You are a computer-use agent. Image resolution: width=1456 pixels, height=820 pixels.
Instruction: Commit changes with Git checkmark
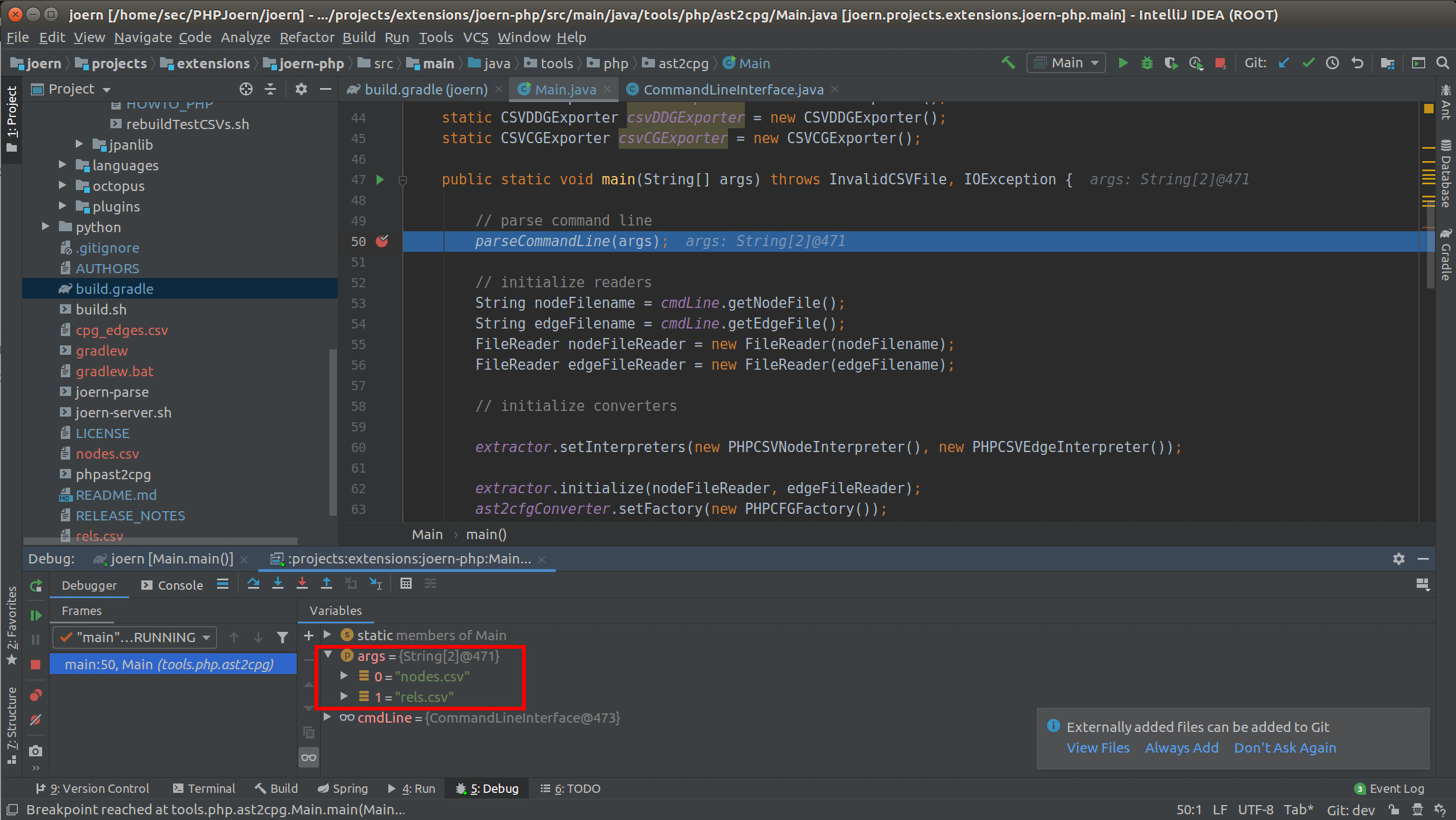click(1308, 63)
